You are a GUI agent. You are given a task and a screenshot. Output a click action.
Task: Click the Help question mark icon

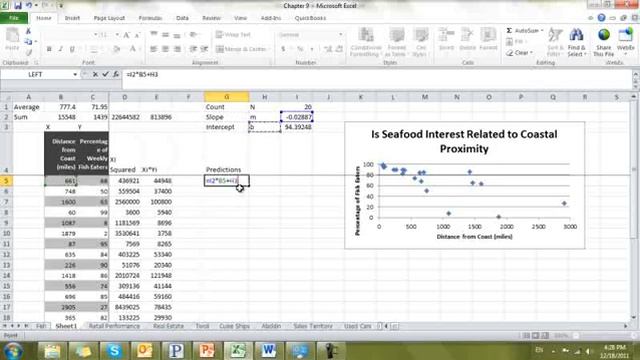coord(601,18)
